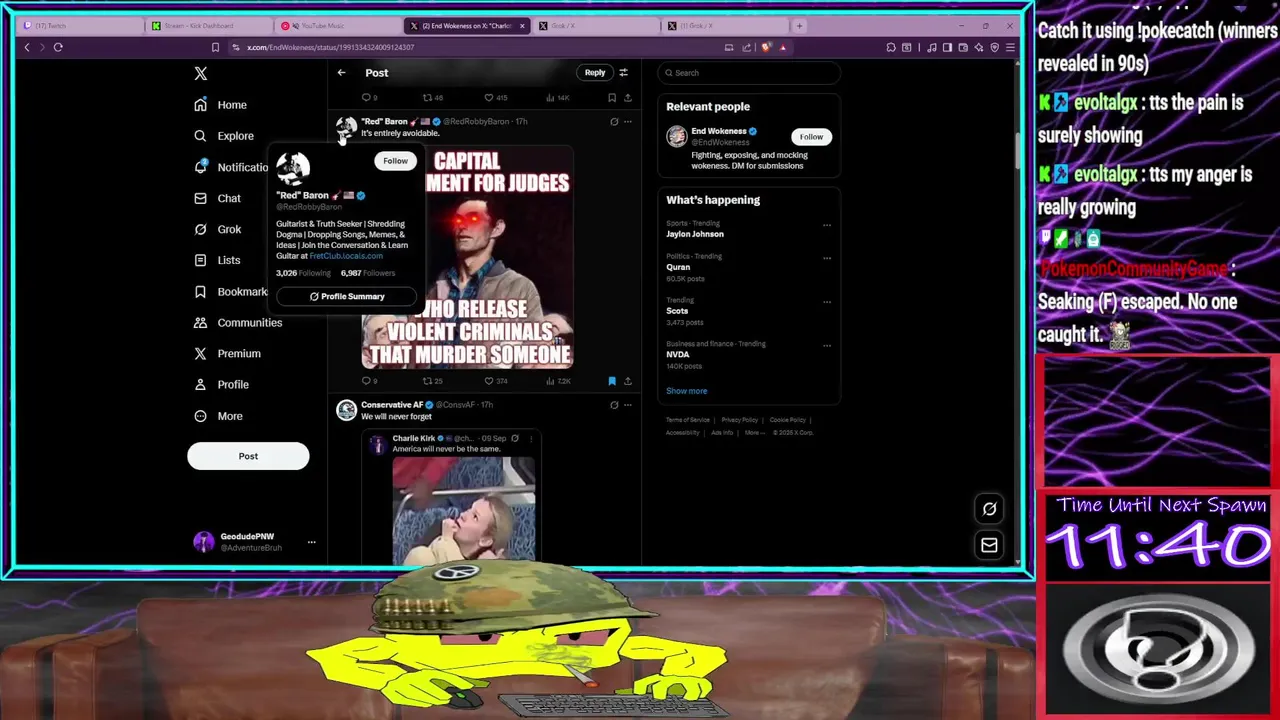
Task: Open more options for Jaylon Johnson trend
Action: point(827,225)
